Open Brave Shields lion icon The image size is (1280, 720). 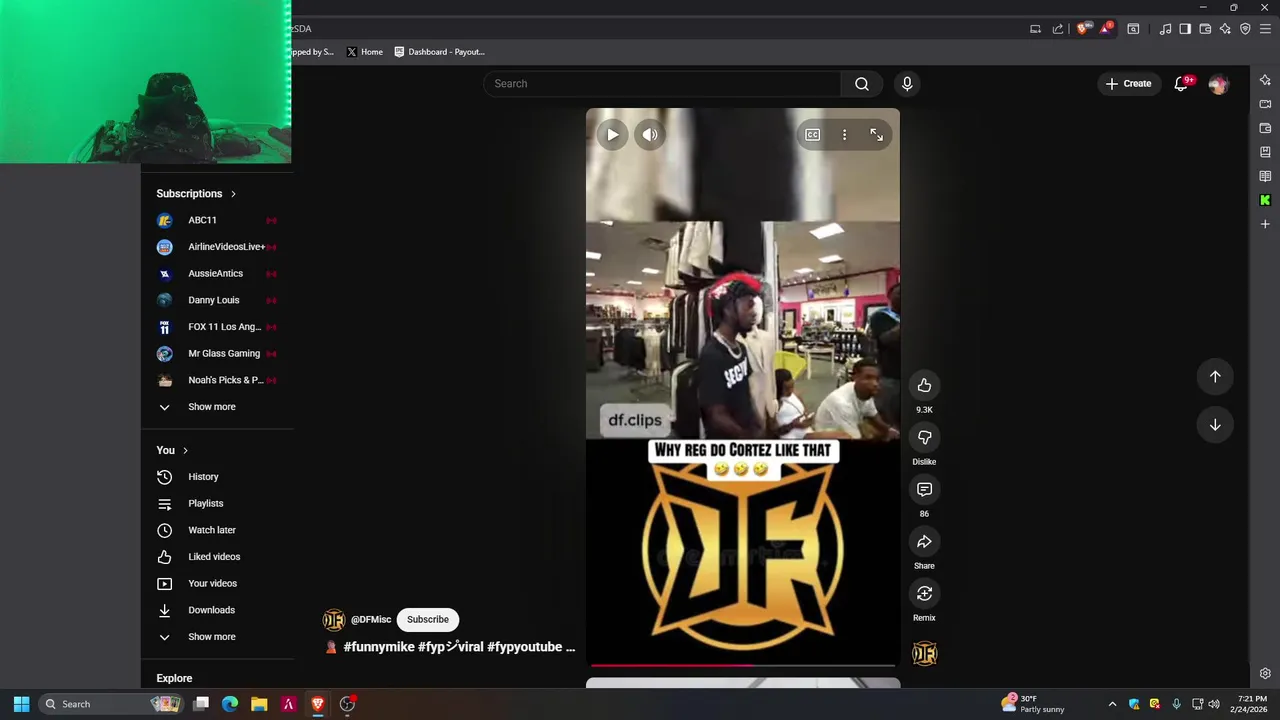[1082, 29]
